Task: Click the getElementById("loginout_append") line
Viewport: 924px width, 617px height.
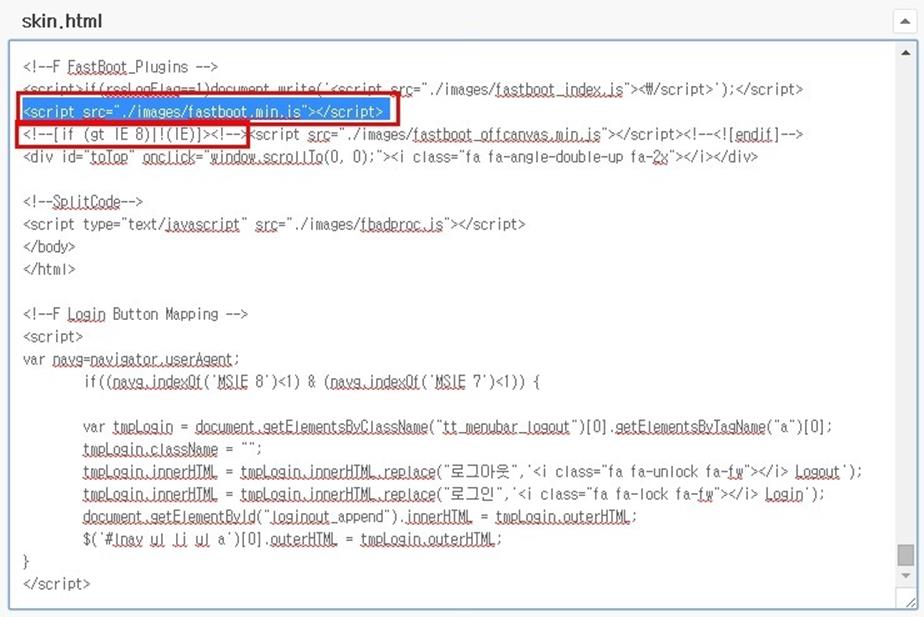Action: (360, 517)
